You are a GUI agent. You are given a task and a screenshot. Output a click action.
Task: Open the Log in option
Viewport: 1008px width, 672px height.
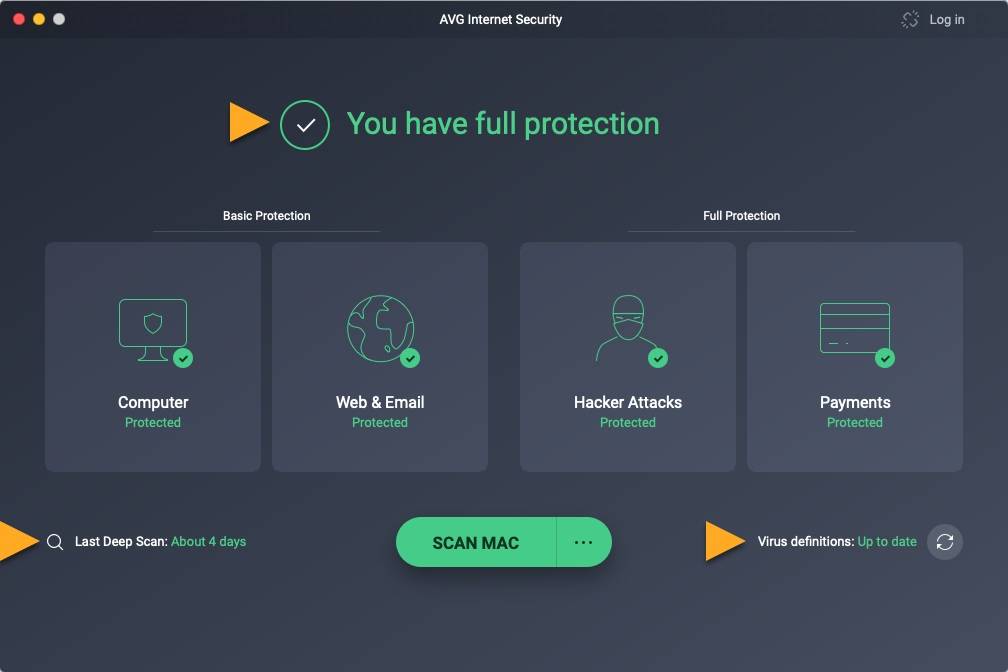947,19
